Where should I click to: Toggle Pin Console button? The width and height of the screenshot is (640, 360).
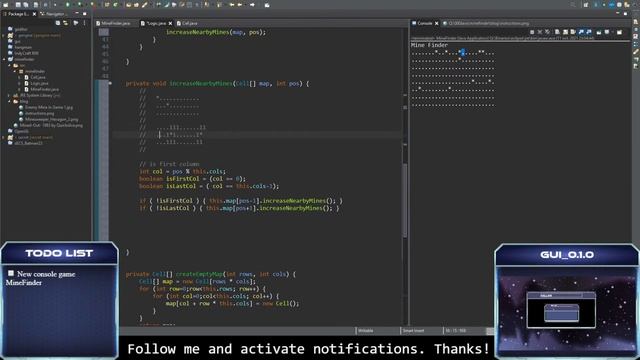(599, 32)
